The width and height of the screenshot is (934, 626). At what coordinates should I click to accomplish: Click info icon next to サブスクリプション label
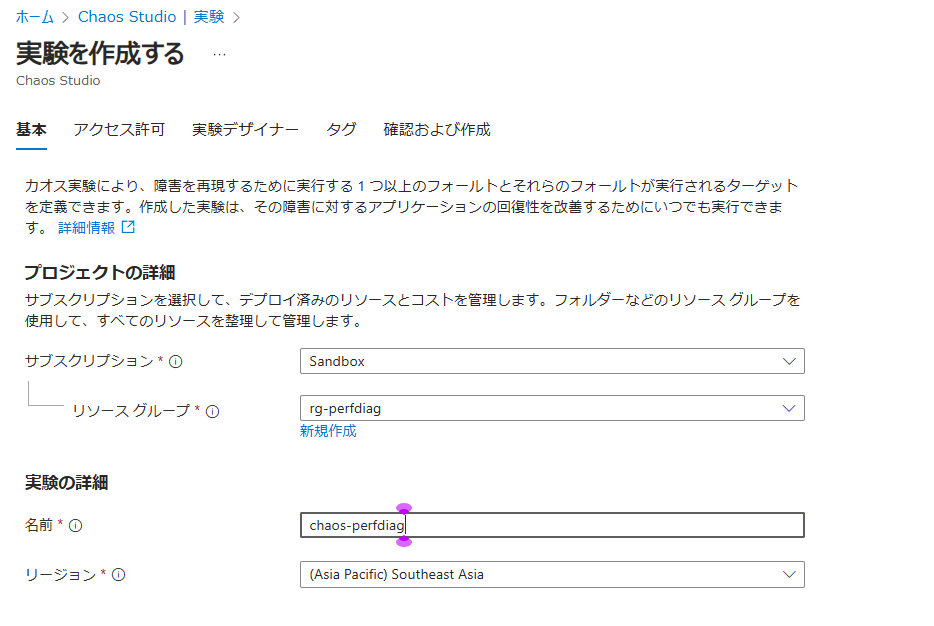tap(176, 361)
